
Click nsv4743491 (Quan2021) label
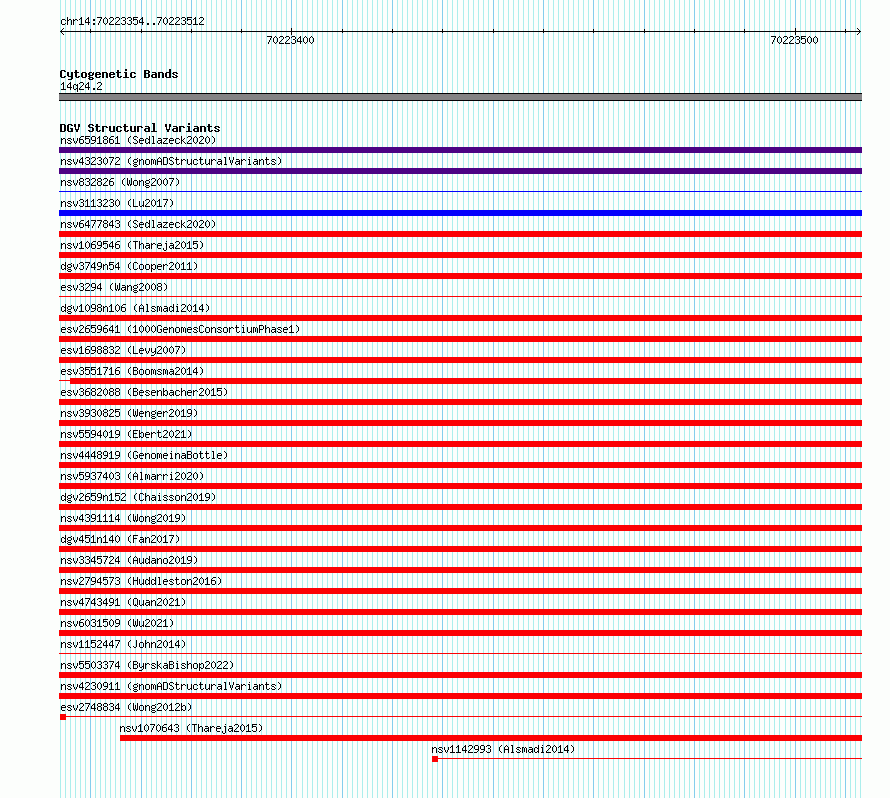click(x=123, y=602)
